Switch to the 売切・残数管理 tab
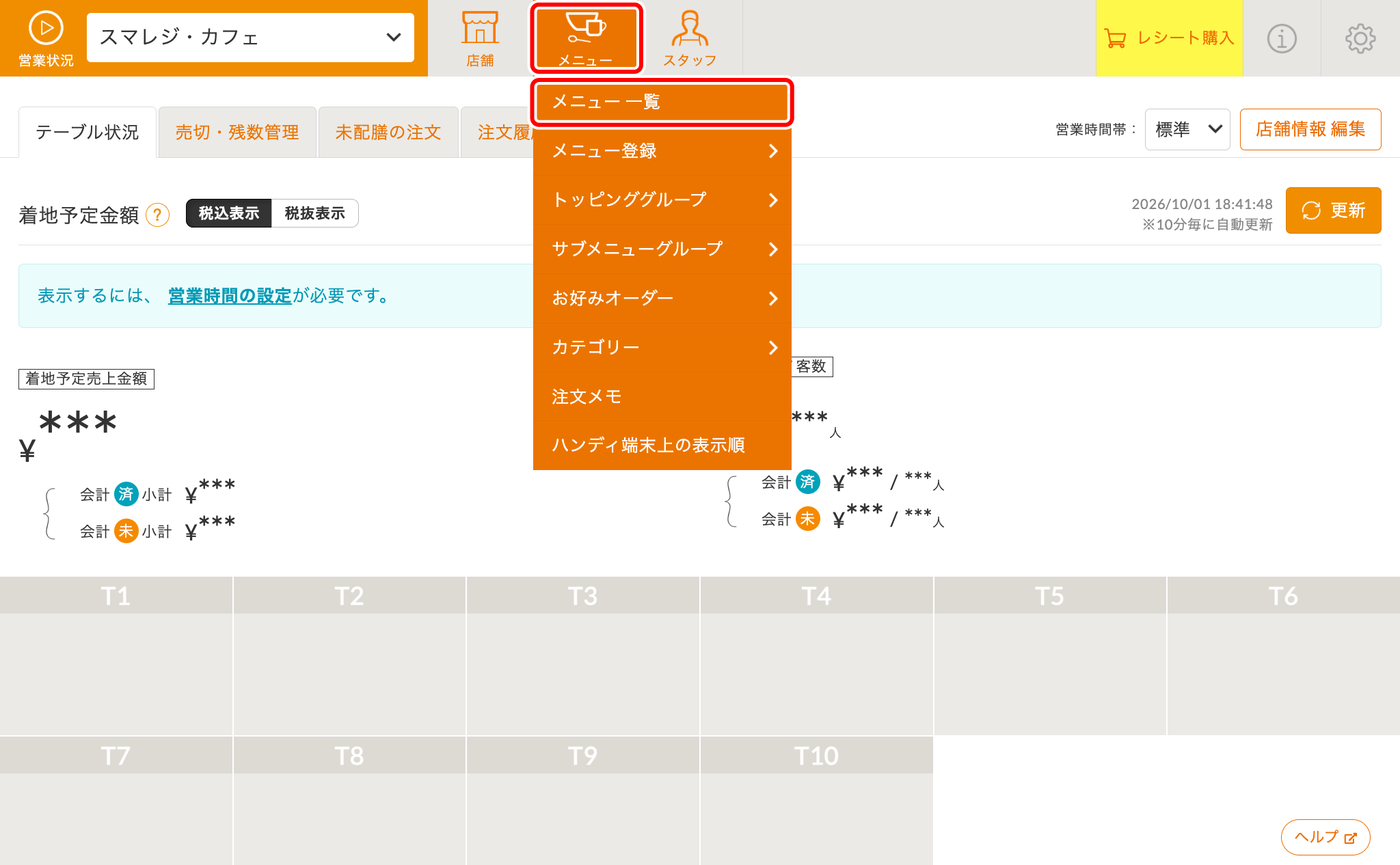 pyautogui.click(x=237, y=132)
